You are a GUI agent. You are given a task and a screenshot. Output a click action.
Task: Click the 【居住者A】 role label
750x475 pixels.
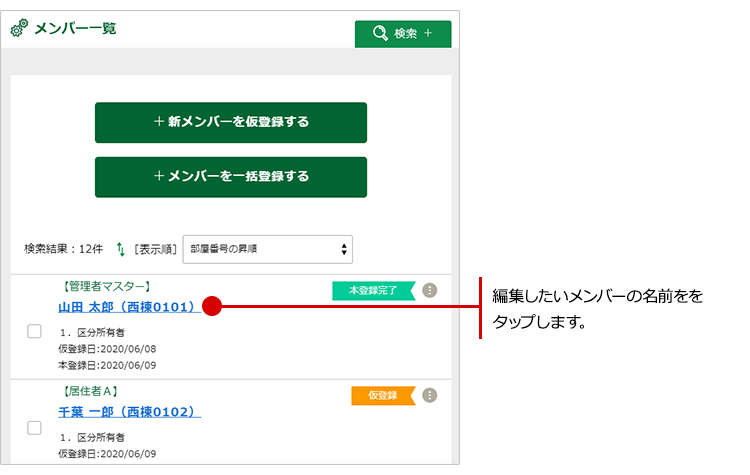tap(88, 391)
